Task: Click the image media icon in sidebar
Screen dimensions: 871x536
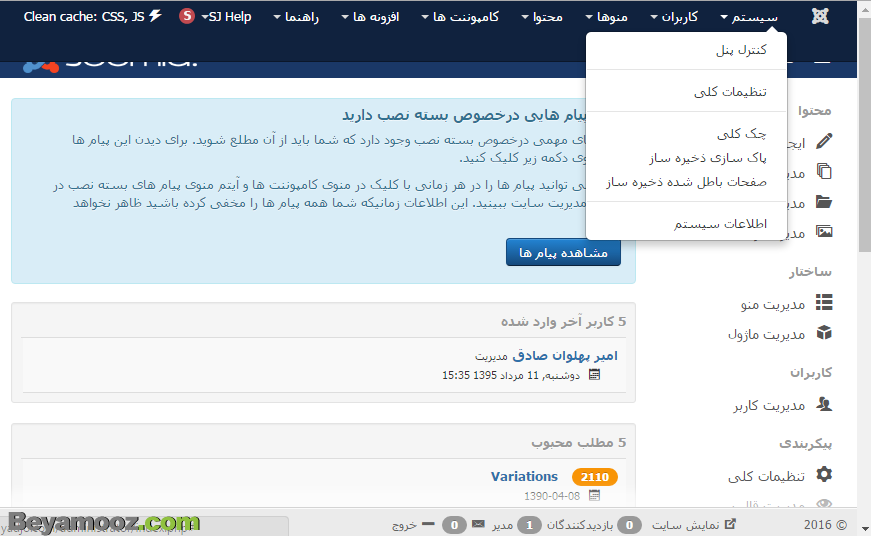Action: [x=824, y=231]
